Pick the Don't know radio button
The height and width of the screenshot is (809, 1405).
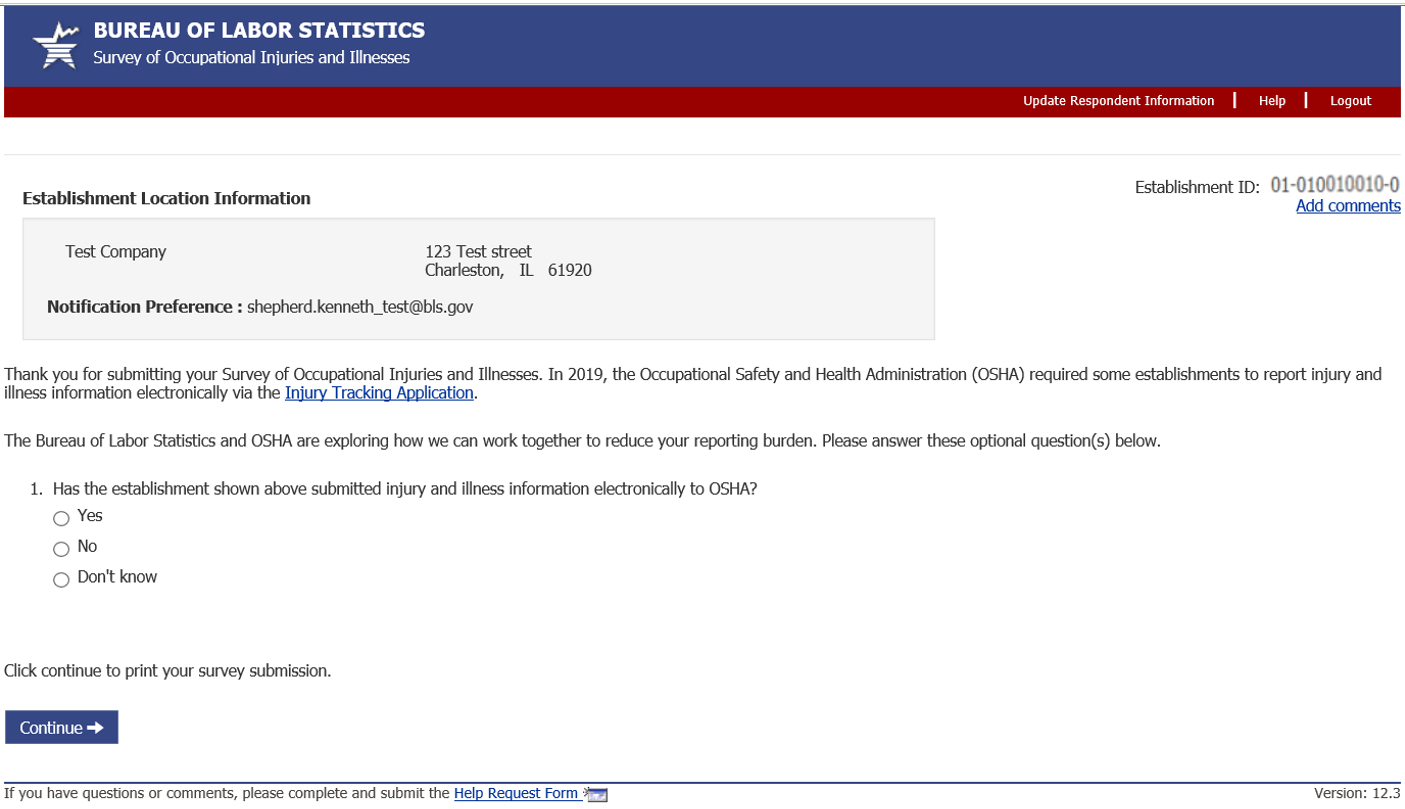point(62,580)
